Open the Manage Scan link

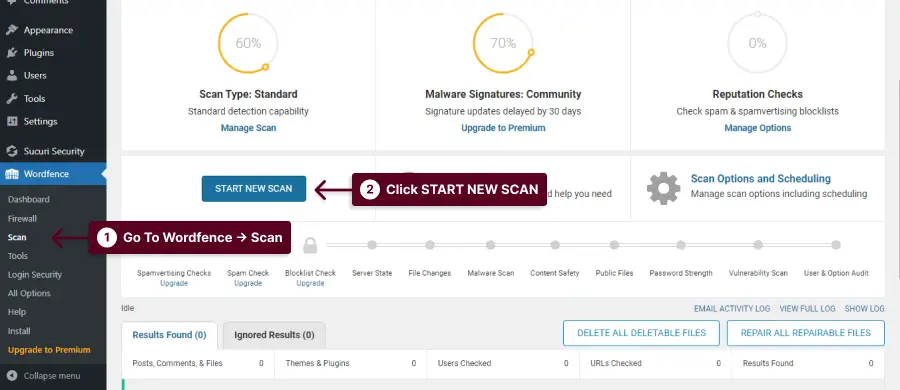coord(249,128)
